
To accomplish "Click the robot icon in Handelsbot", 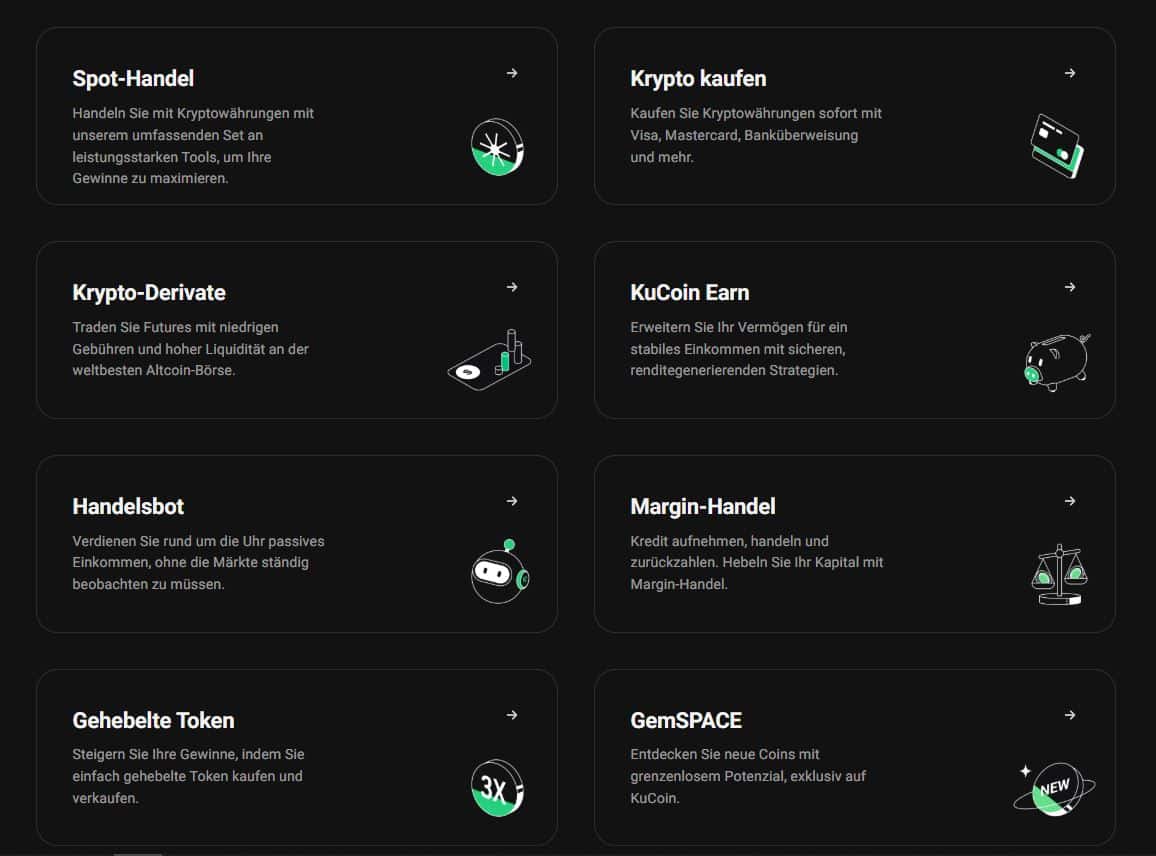I will pos(499,573).
